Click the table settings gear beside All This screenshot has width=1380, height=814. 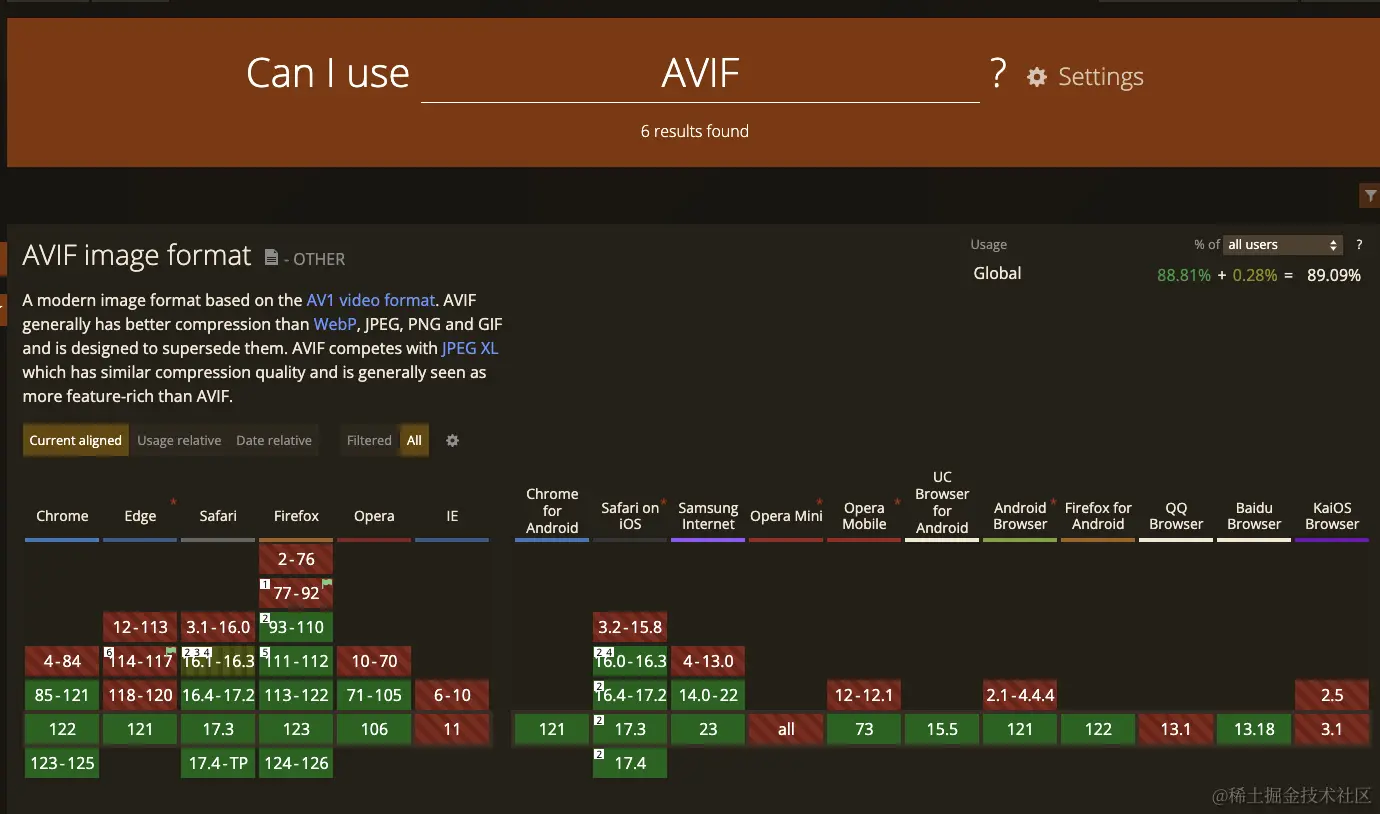[452, 440]
